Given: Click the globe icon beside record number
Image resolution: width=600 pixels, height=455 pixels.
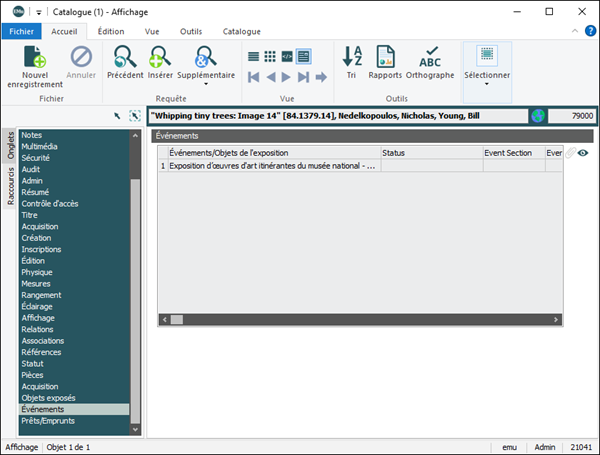Looking at the screenshot, I should pos(539,116).
